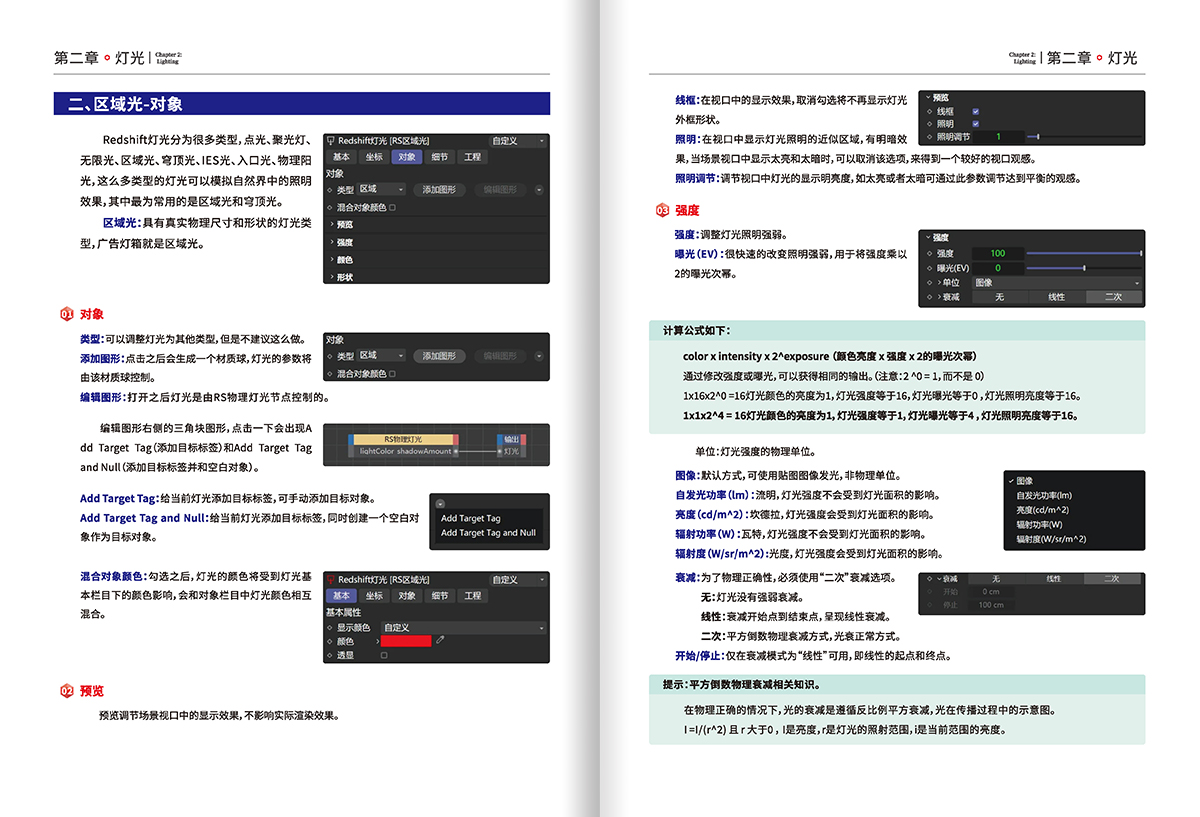Select 辐射功率(W) from the unit list
Image resolution: width=1200 pixels, height=817 pixels.
point(1039,524)
